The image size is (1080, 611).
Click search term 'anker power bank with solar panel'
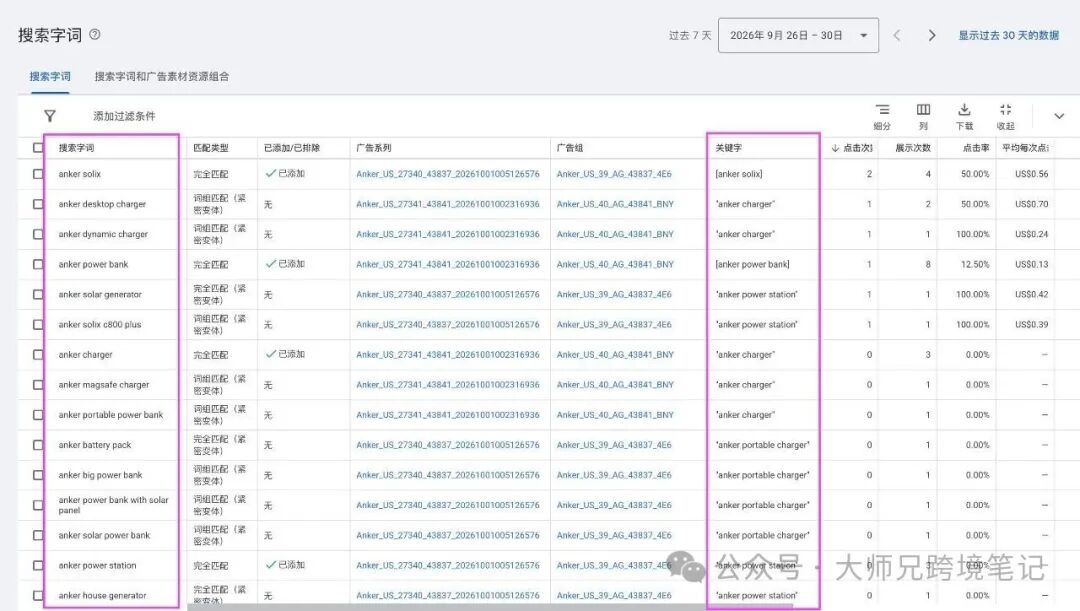(x=114, y=505)
